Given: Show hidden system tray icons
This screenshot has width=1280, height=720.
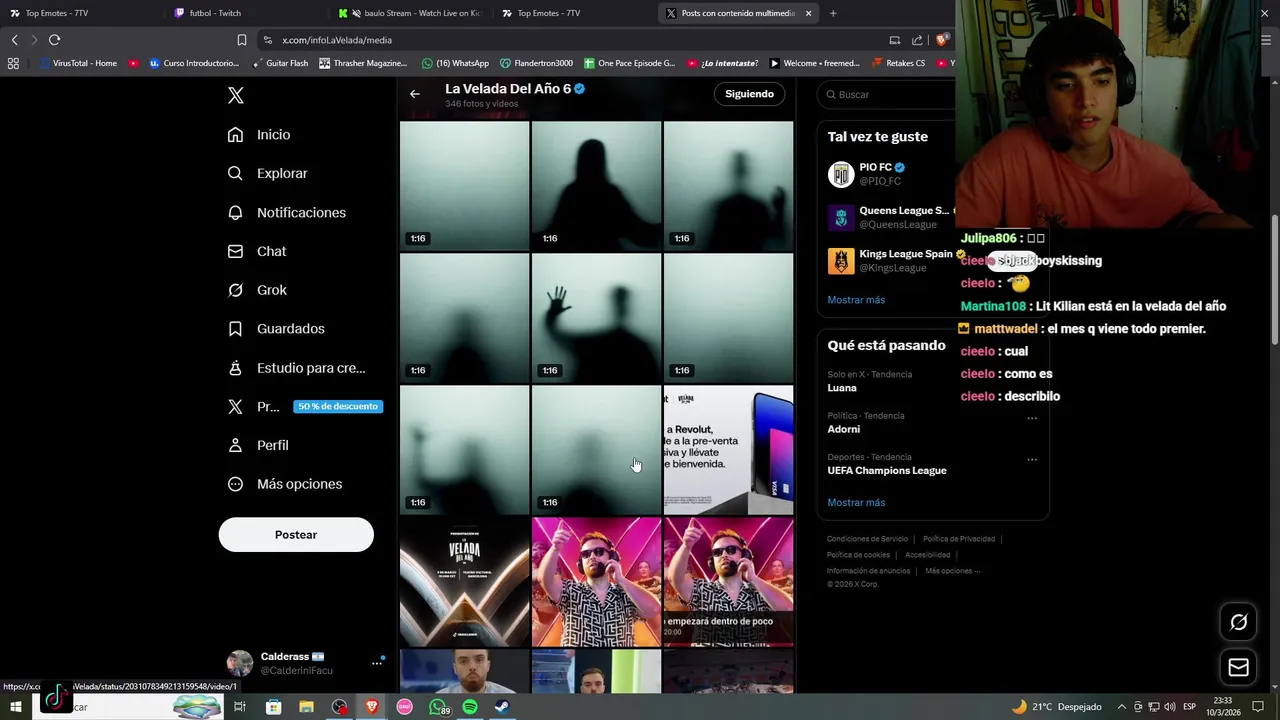Looking at the screenshot, I should [1121, 707].
